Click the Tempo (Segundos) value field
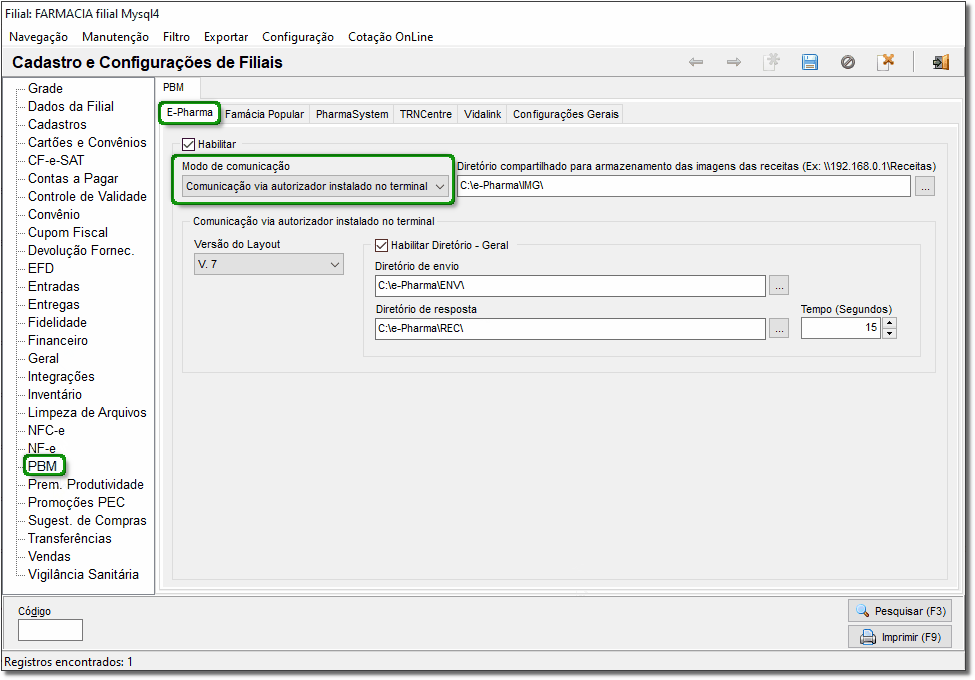The height and width of the screenshot is (680, 975). [841, 328]
